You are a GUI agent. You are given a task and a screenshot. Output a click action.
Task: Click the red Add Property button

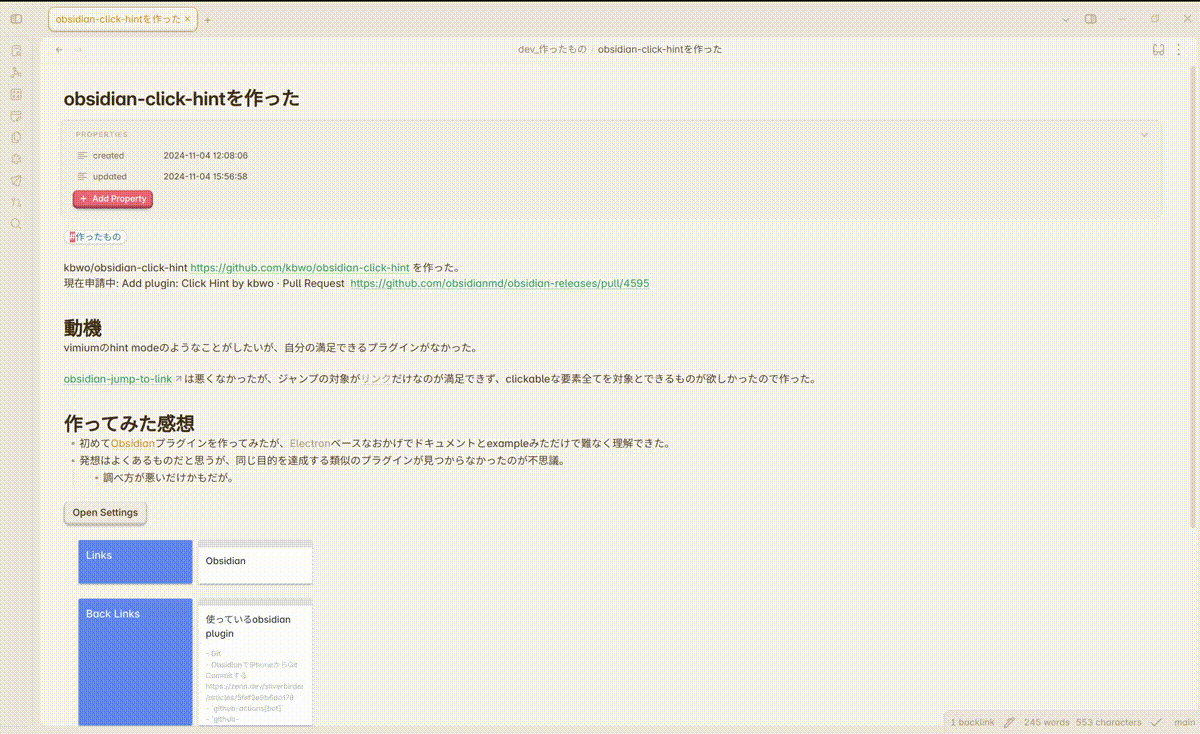pos(112,199)
